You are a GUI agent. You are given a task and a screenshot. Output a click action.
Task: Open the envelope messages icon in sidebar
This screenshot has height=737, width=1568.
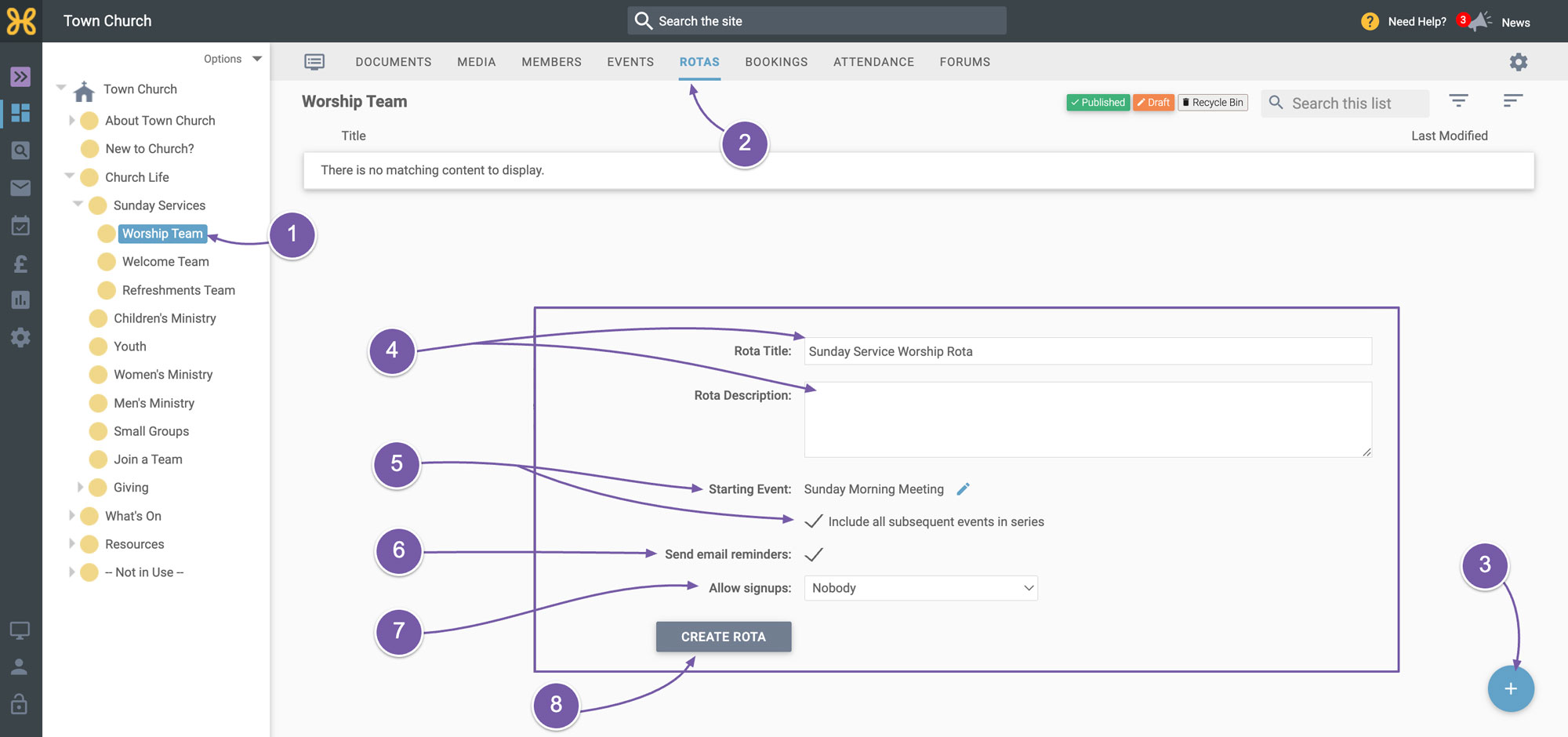pyautogui.click(x=20, y=188)
